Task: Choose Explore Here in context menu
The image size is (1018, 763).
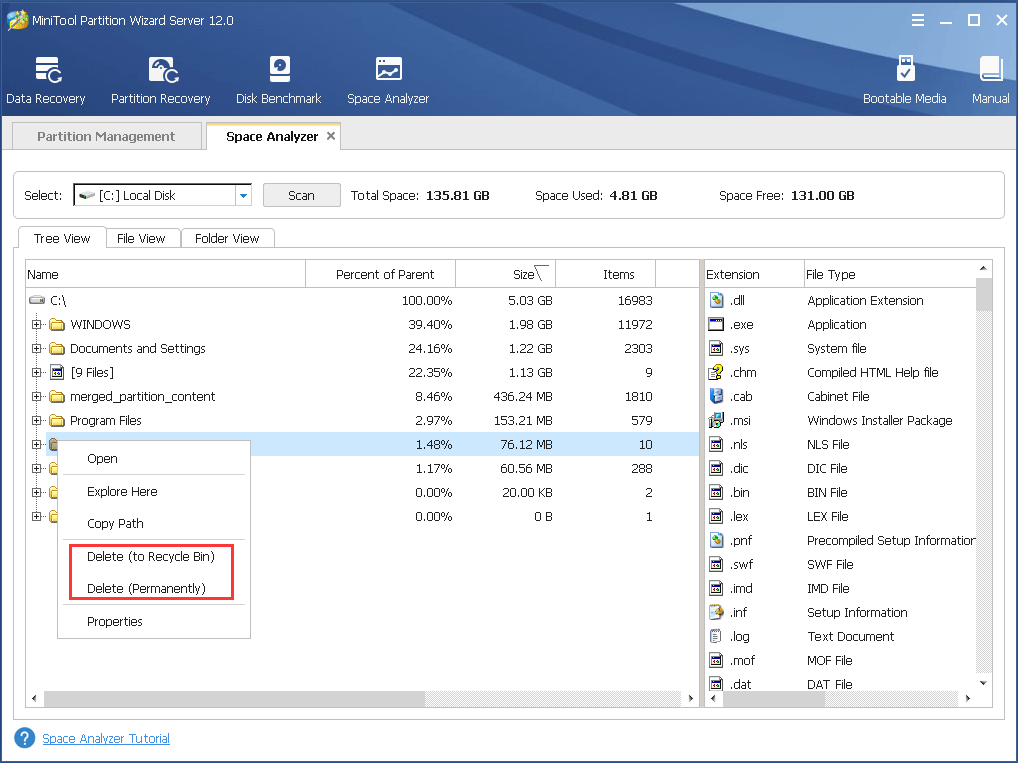Action: tap(154, 492)
